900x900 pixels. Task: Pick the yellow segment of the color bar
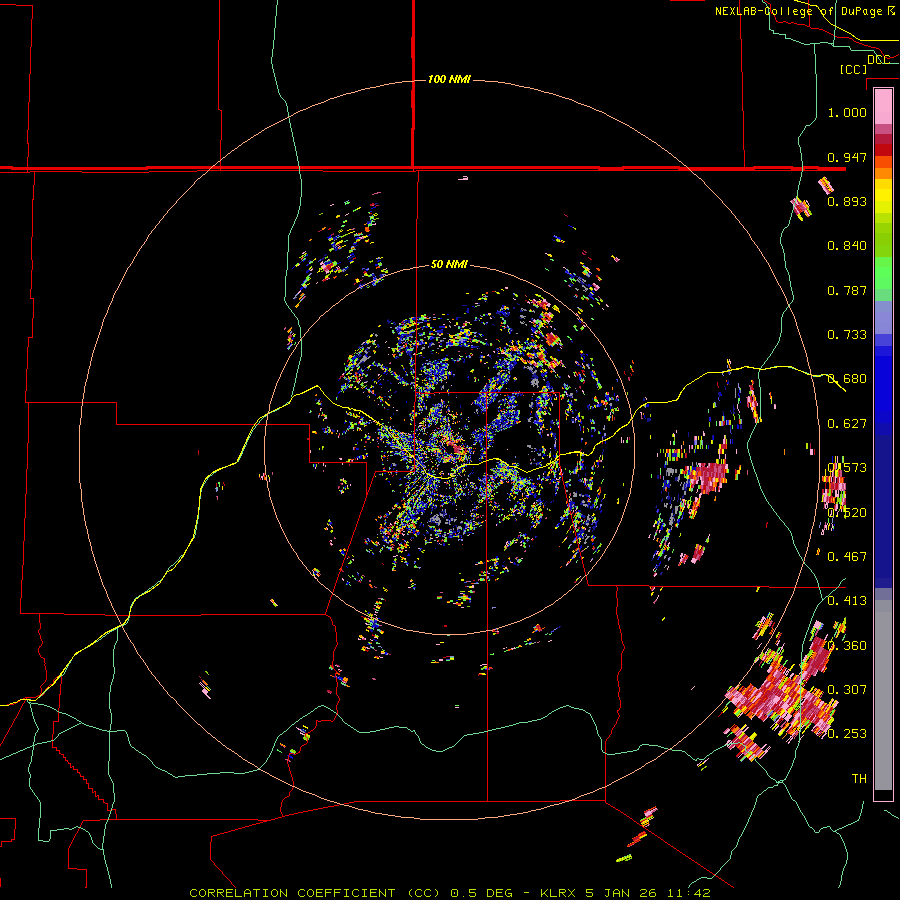[883, 197]
